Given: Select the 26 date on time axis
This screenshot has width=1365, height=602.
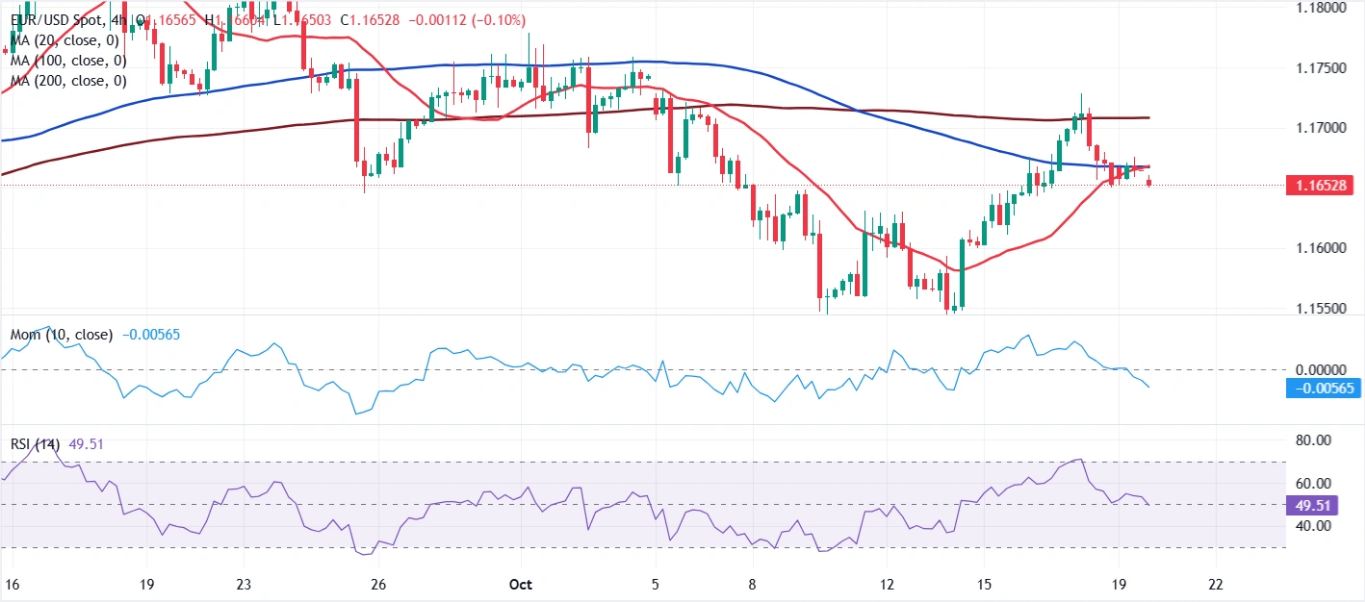Looking at the screenshot, I should [x=377, y=583].
